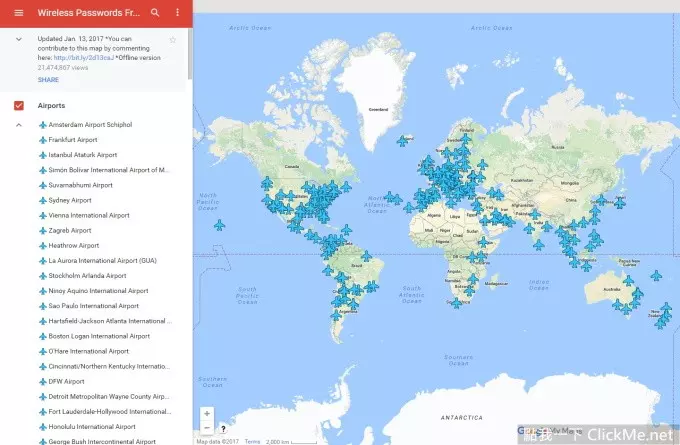Click the airplane marker east of Papua New Guinea

pos(656,275)
